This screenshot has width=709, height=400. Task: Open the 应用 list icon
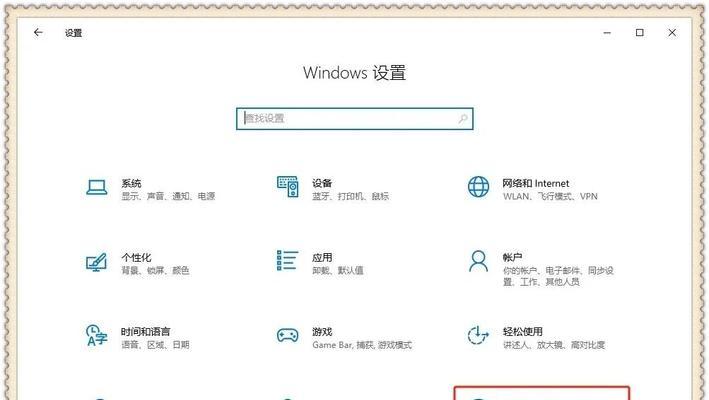(x=288, y=261)
